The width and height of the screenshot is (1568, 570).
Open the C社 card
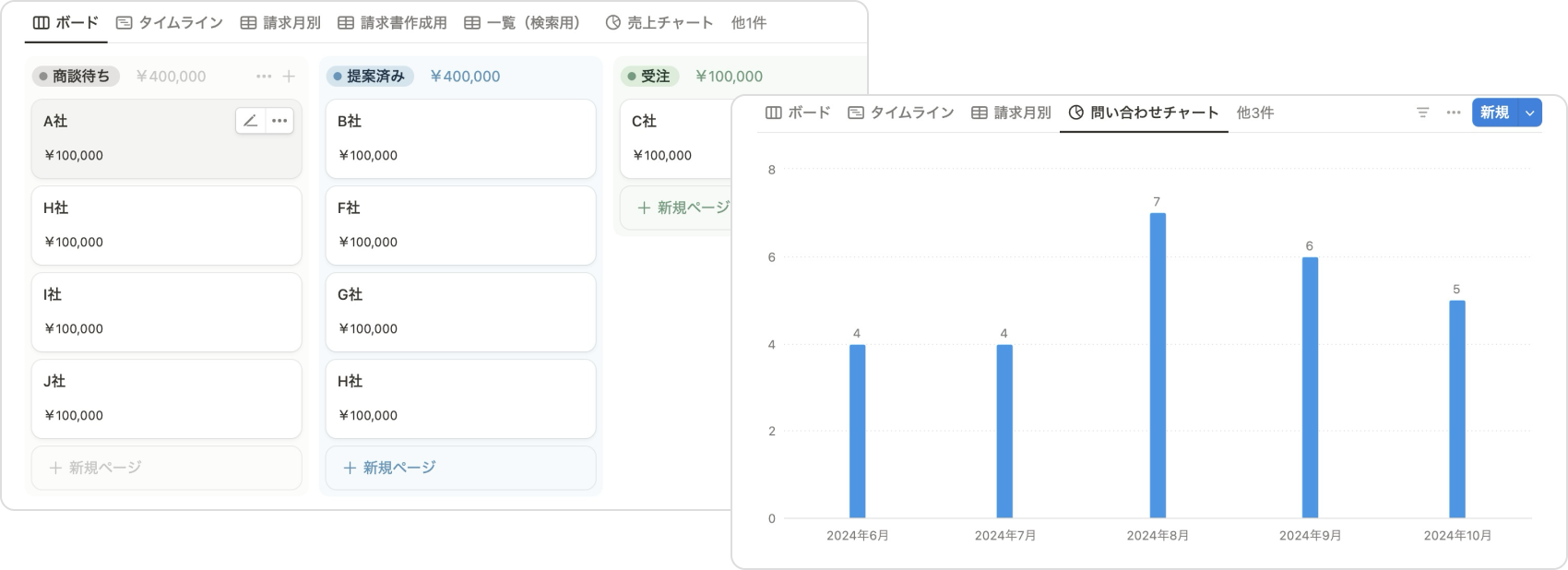pyautogui.click(x=676, y=138)
